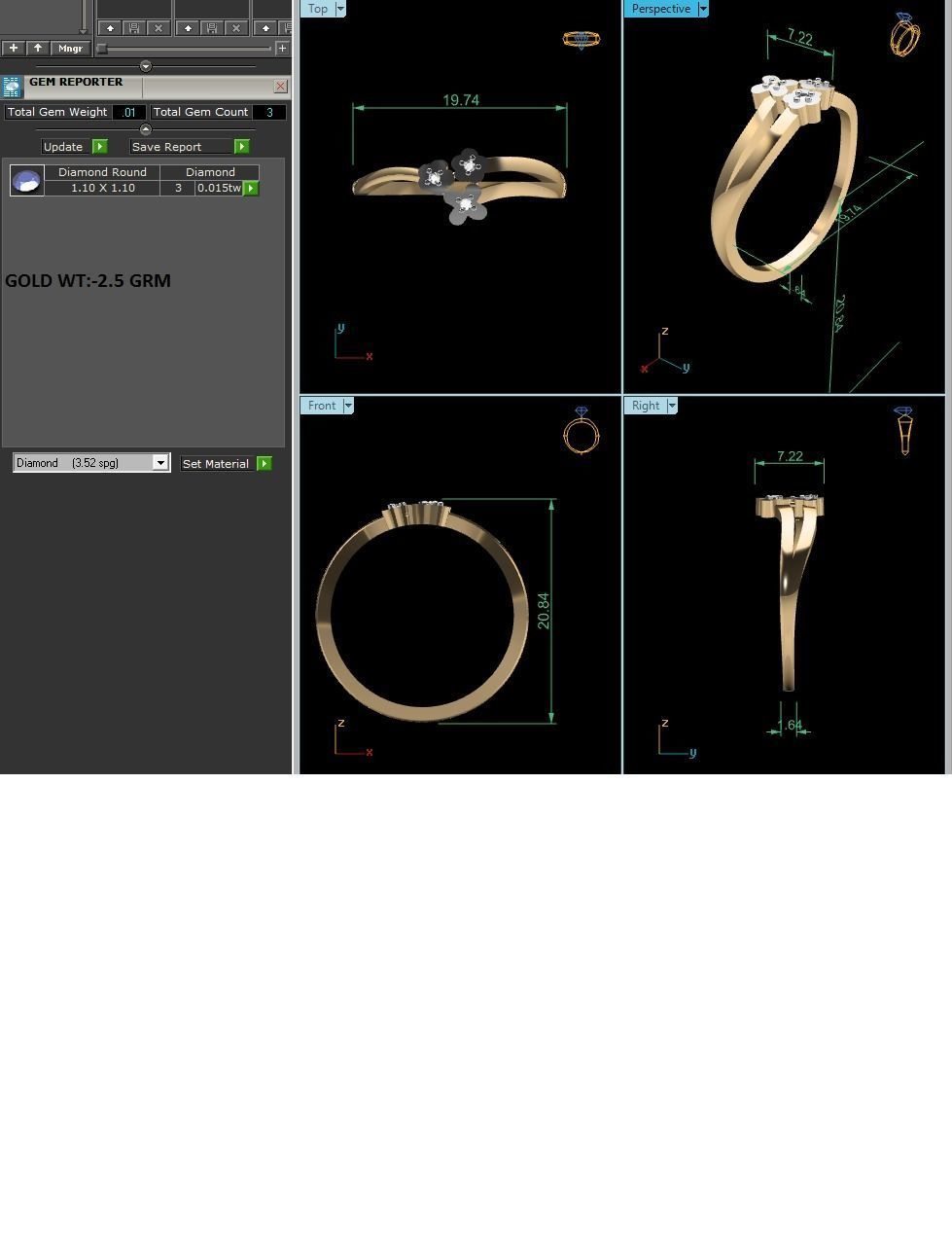Click the Set Material button
This screenshot has height=1247, width=952.
click(x=216, y=464)
